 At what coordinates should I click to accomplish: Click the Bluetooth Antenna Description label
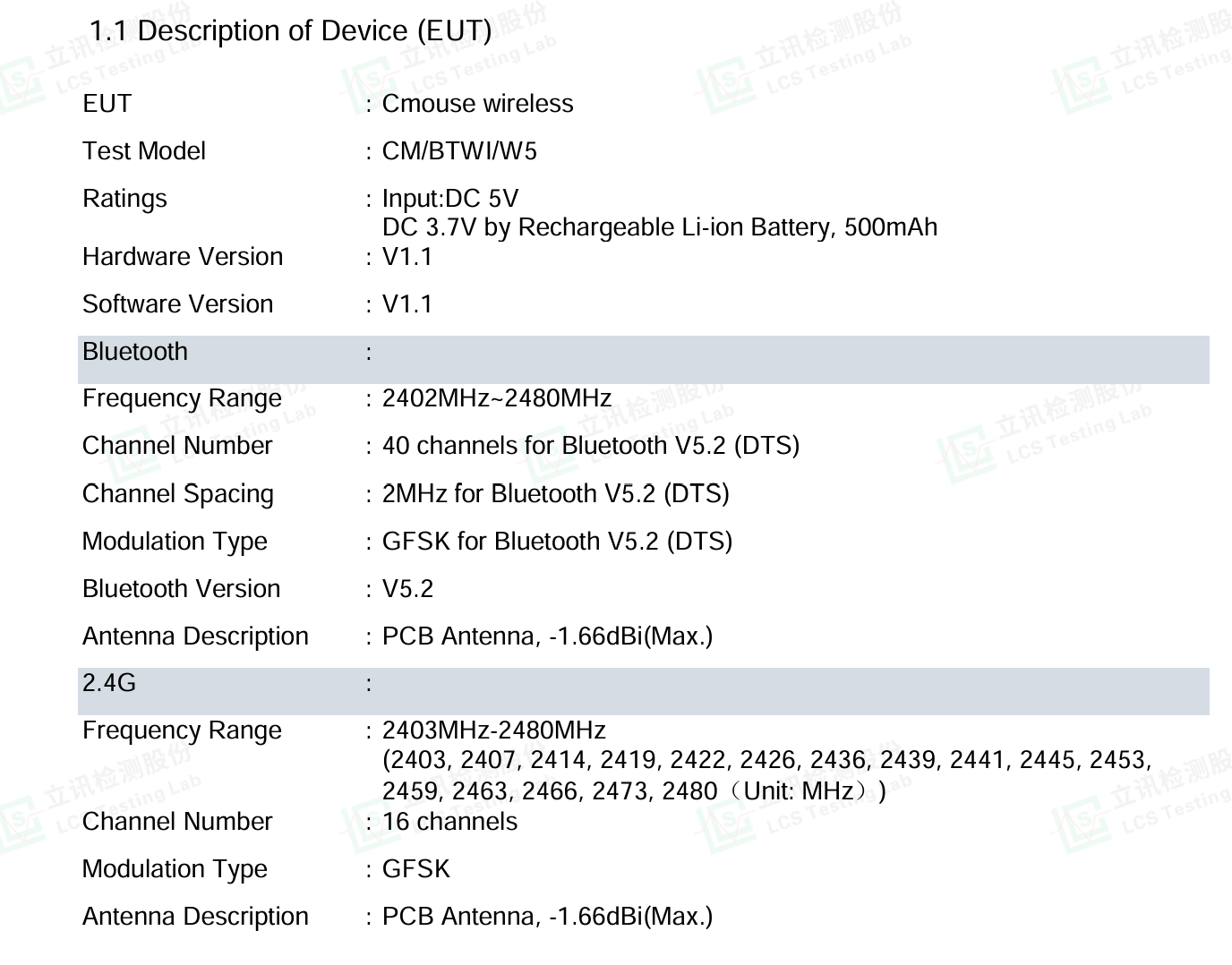pos(195,636)
